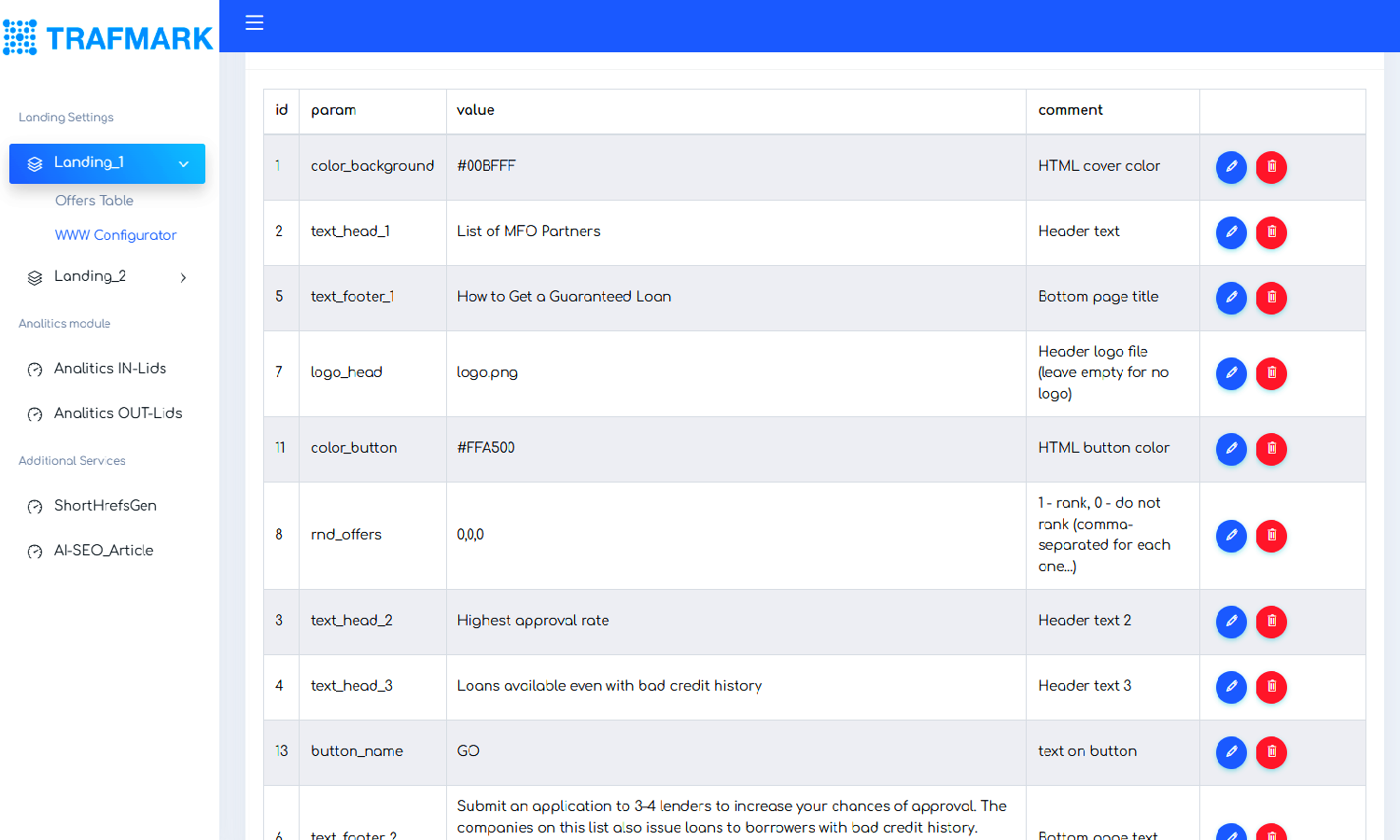The height and width of the screenshot is (840, 1400).
Task: Click the hamburger menu icon in top bar
Action: 254,22
